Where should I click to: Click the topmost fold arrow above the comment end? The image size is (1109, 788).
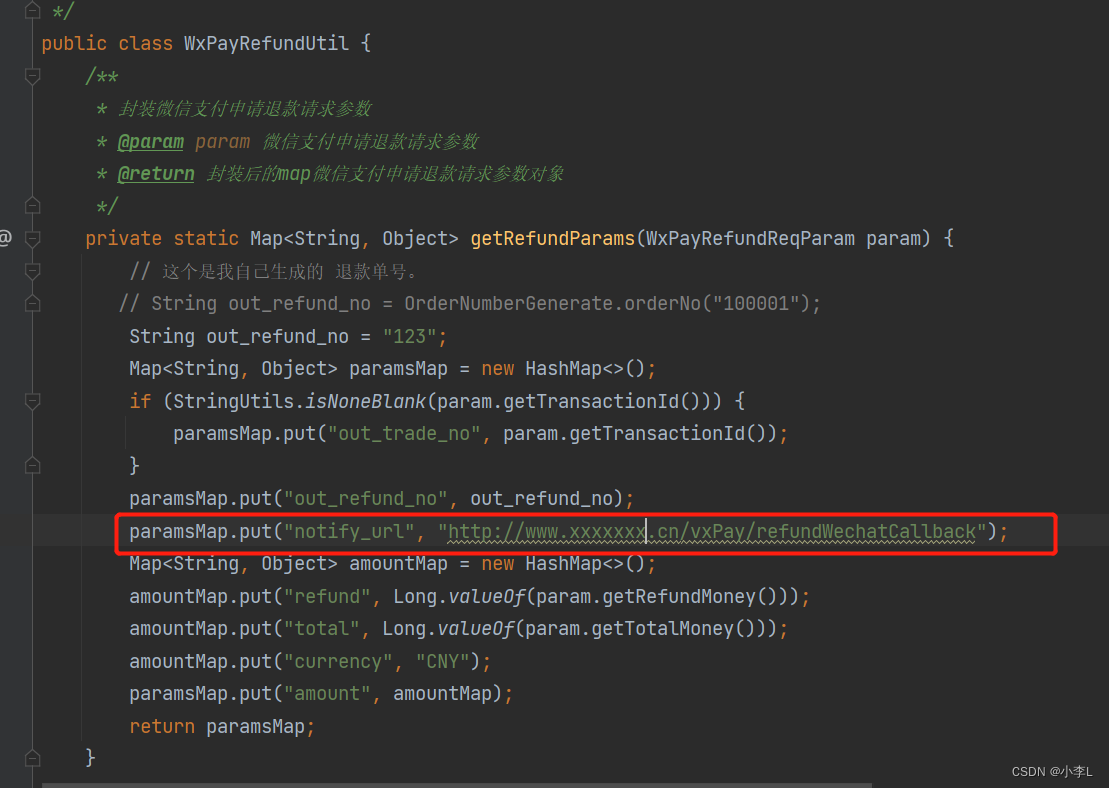pos(32,10)
